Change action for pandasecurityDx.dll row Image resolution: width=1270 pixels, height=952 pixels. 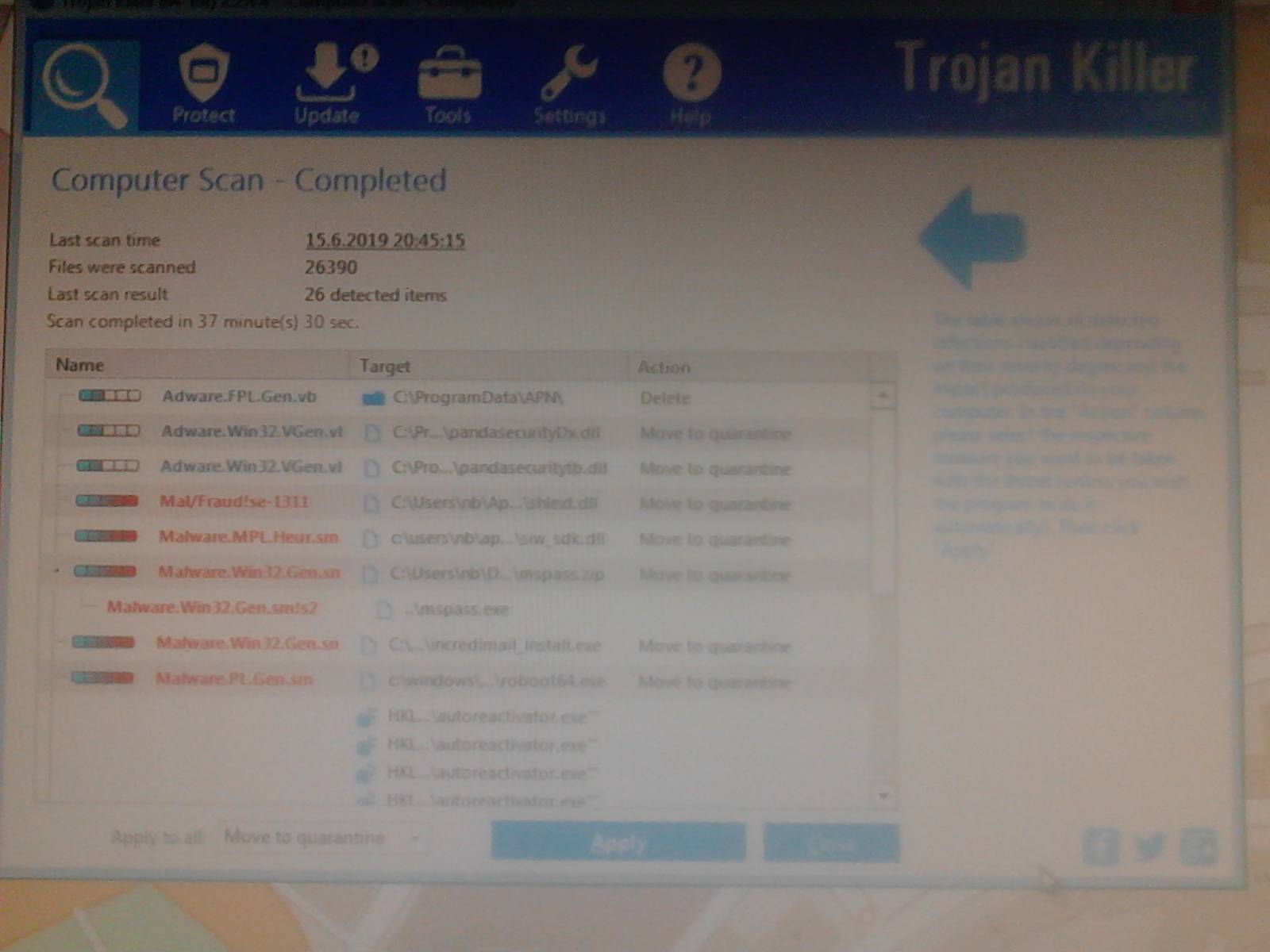pyautogui.click(x=715, y=434)
